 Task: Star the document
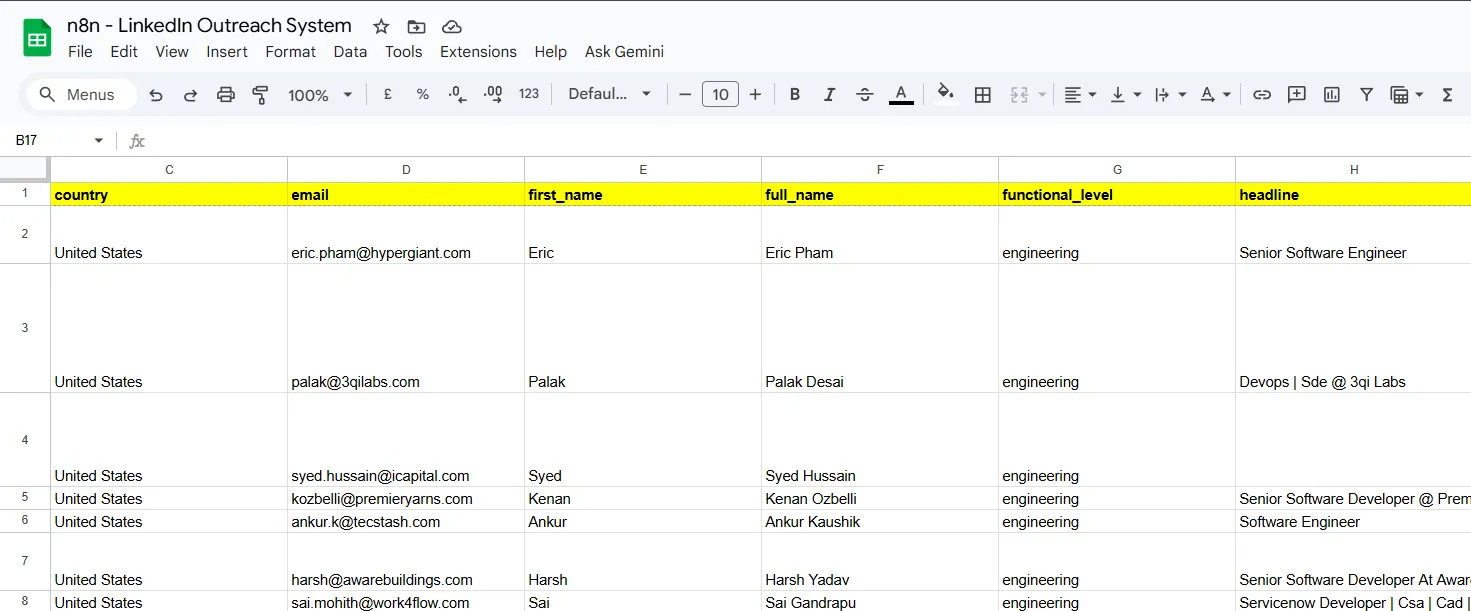click(381, 27)
